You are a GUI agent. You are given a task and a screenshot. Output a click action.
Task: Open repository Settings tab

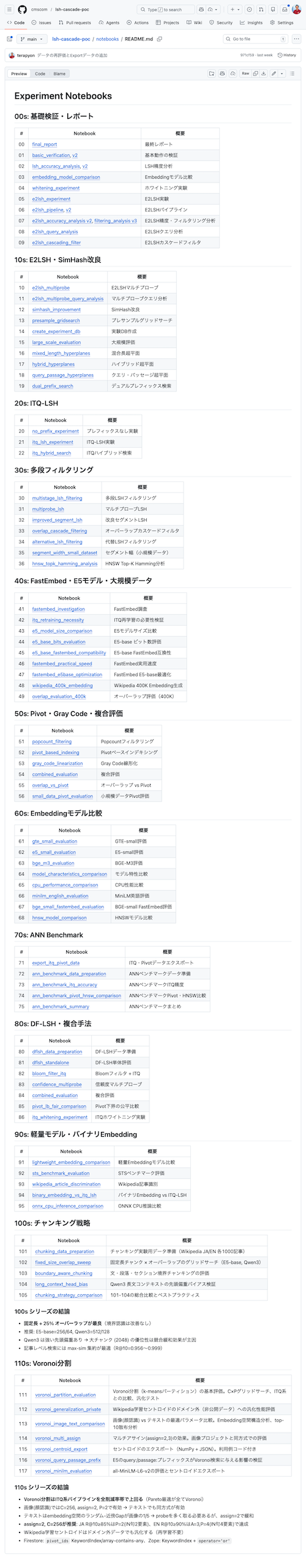click(282, 23)
